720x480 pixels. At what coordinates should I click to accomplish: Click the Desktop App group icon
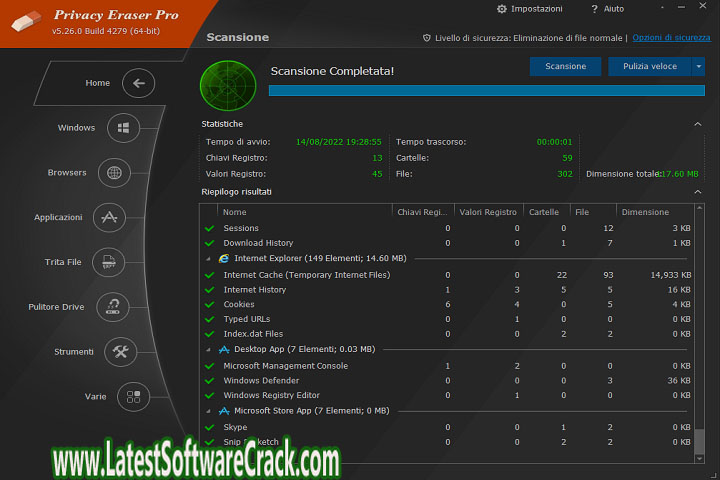coord(224,350)
